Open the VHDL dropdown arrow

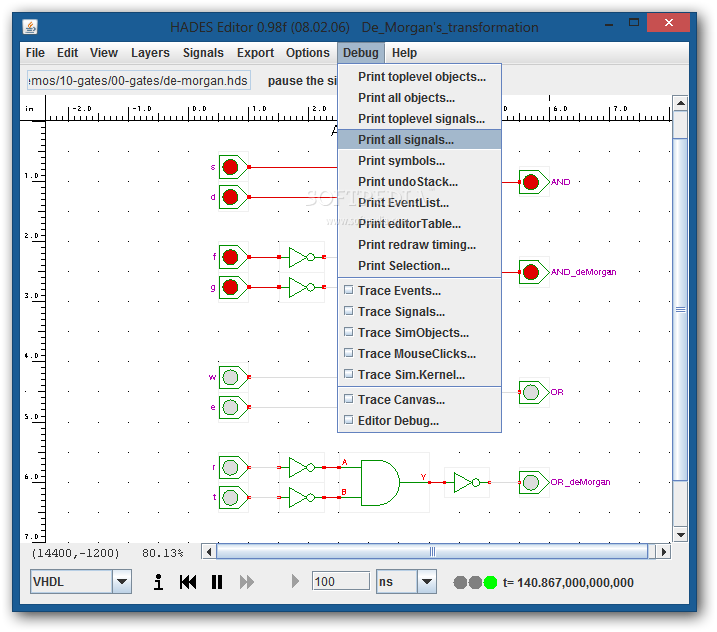122,582
